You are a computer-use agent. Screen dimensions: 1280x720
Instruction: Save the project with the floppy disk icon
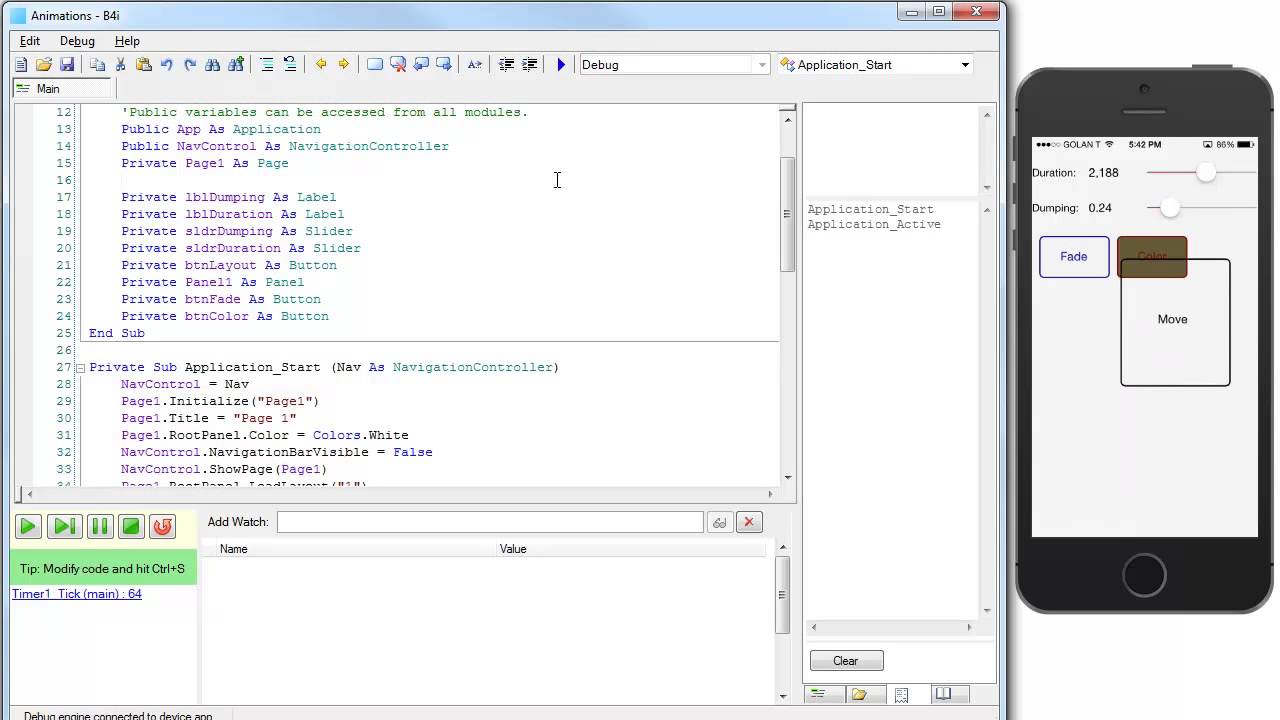pos(67,64)
